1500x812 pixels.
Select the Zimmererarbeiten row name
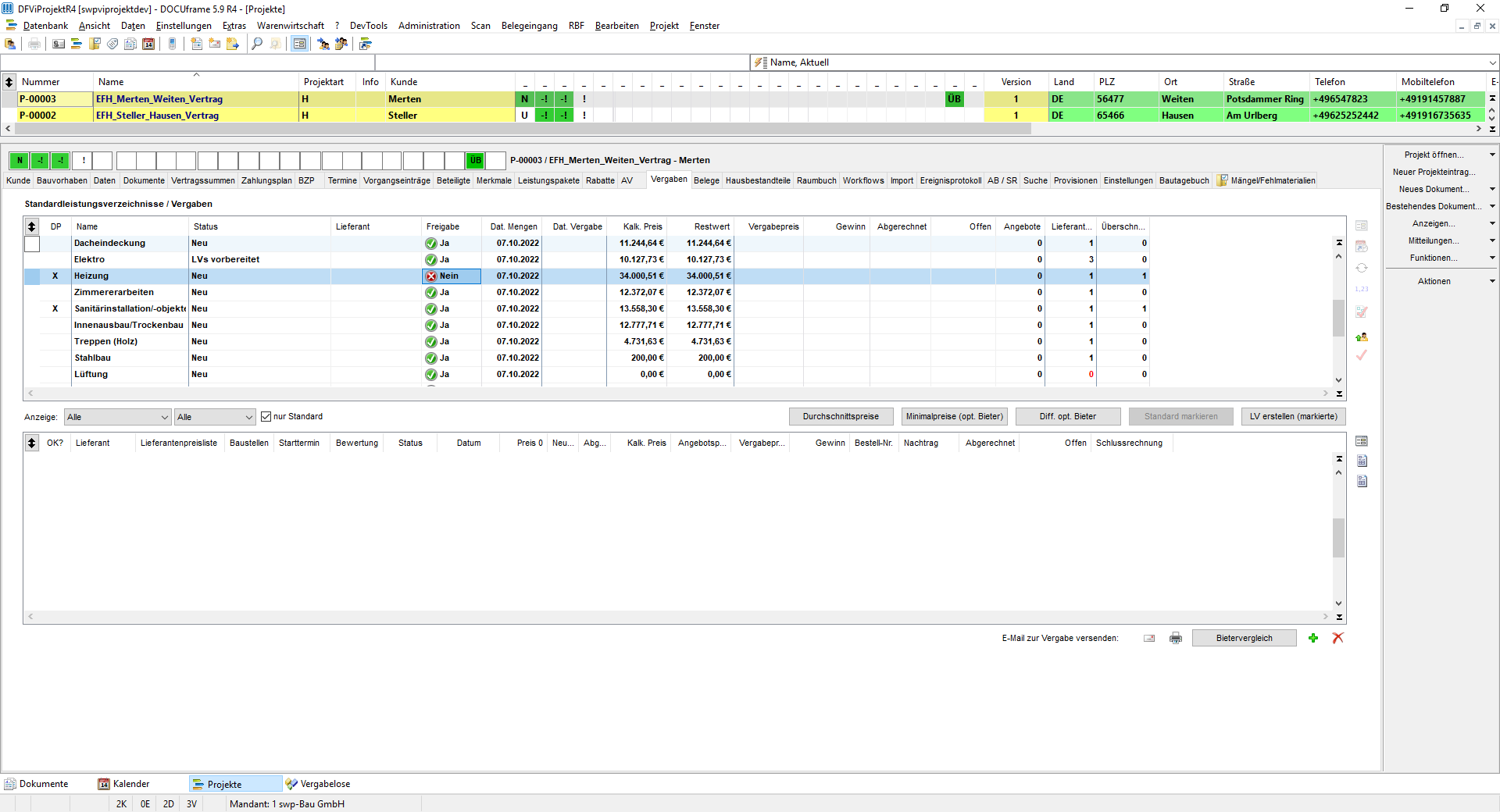tap(114, 292)
